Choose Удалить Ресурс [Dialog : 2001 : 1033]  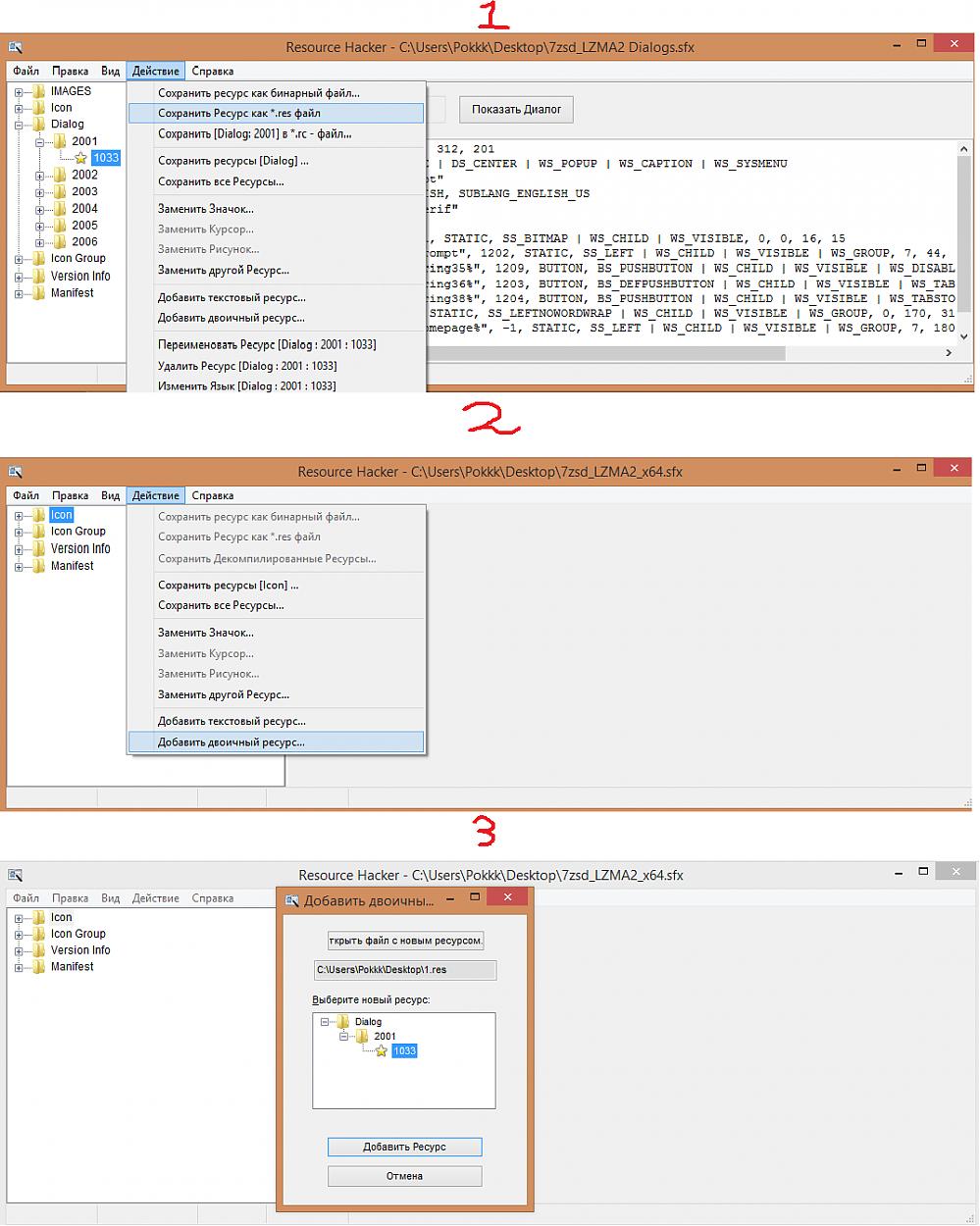pos(276,366)
